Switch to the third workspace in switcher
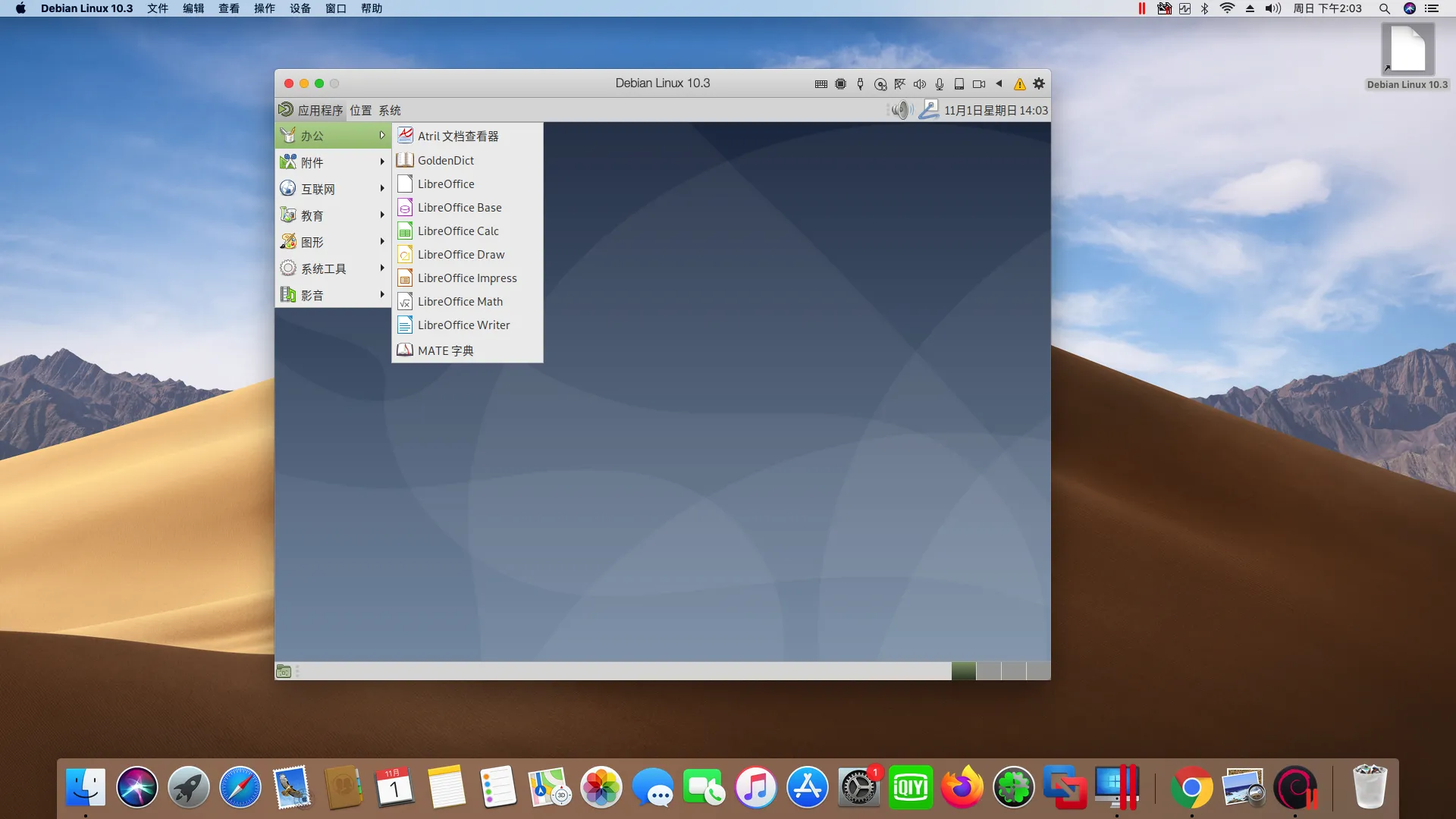Image resolution: width=1456 pixels, height=819 pixels. [1013, 671]
